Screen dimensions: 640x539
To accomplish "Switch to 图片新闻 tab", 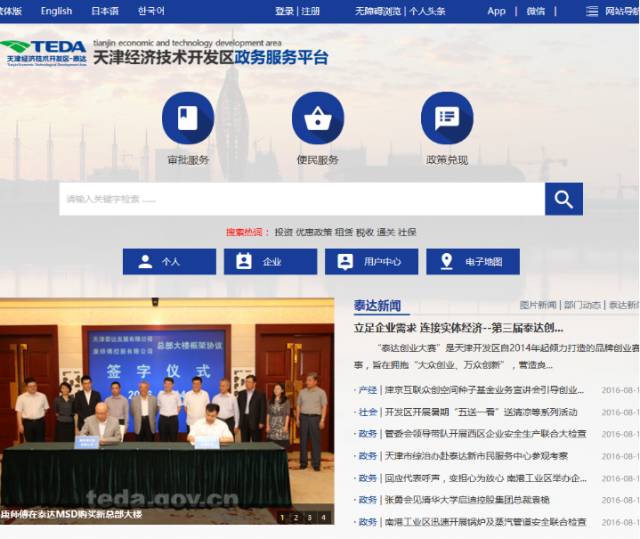I will click(538, 305).
